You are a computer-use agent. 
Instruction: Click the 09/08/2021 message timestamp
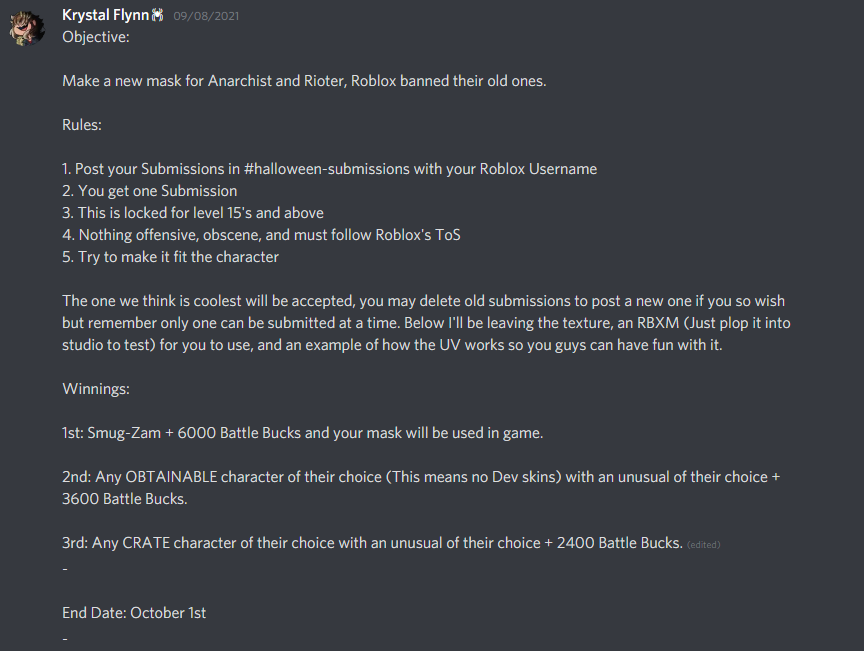click(x=206, y=17)
